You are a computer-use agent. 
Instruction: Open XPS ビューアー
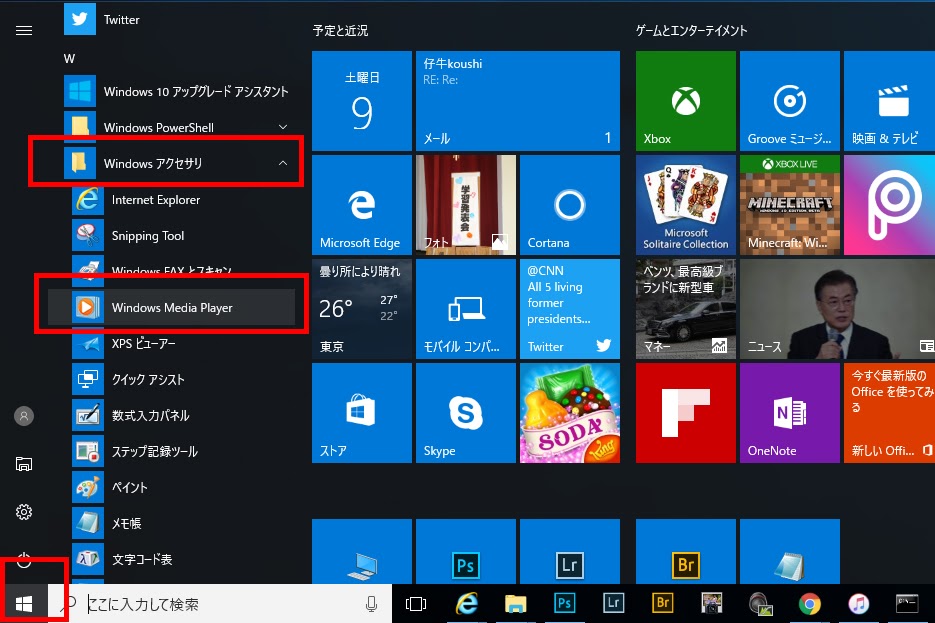183,343
